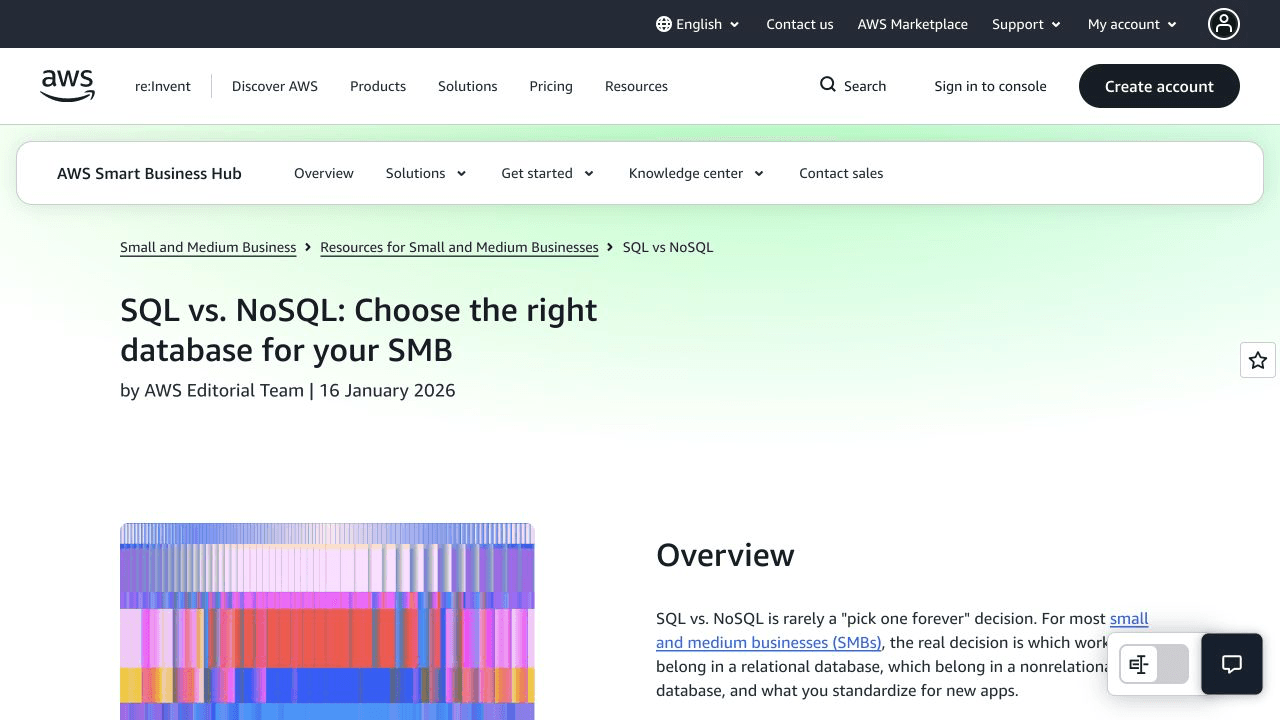This screenshot has width=1280, height=720.
Task: Click the Search label in header
Action: [865, 86]
